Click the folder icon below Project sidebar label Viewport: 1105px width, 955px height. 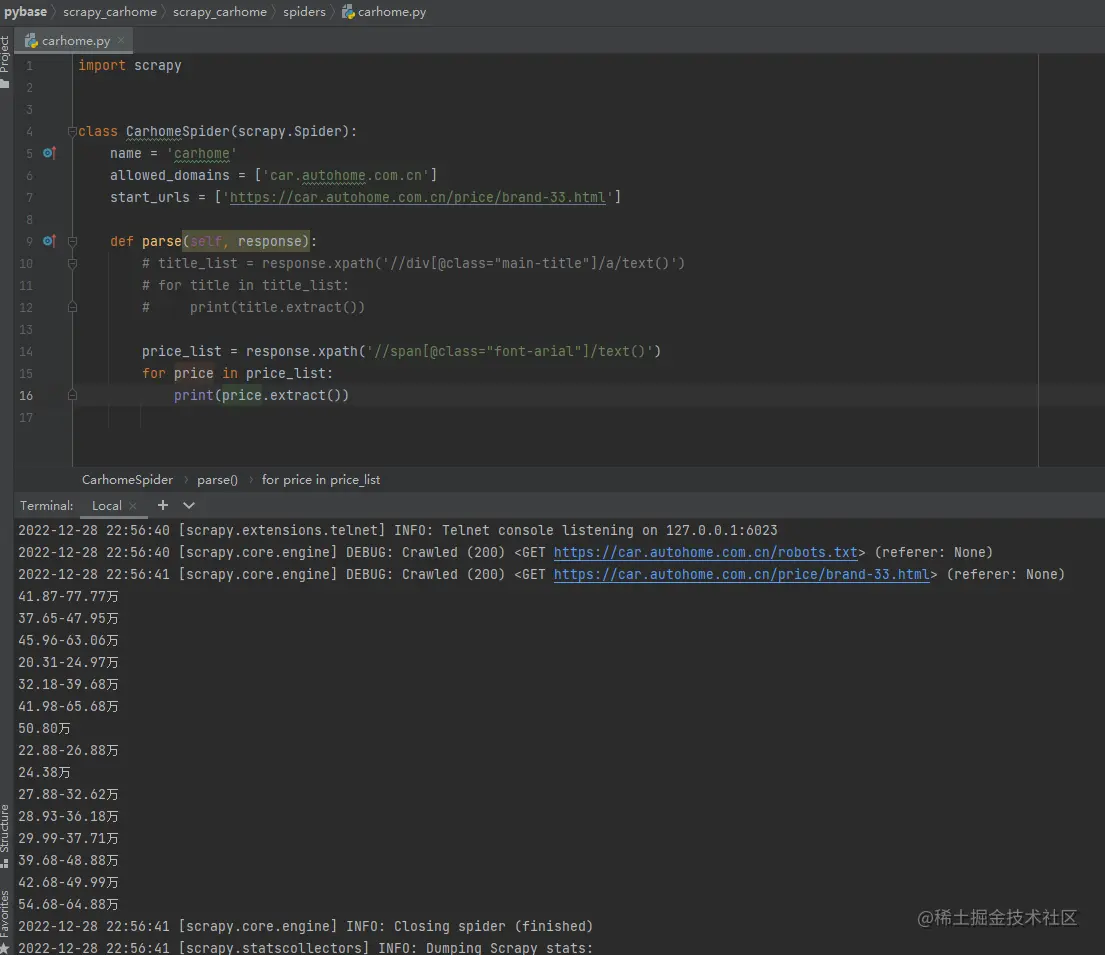5,84
